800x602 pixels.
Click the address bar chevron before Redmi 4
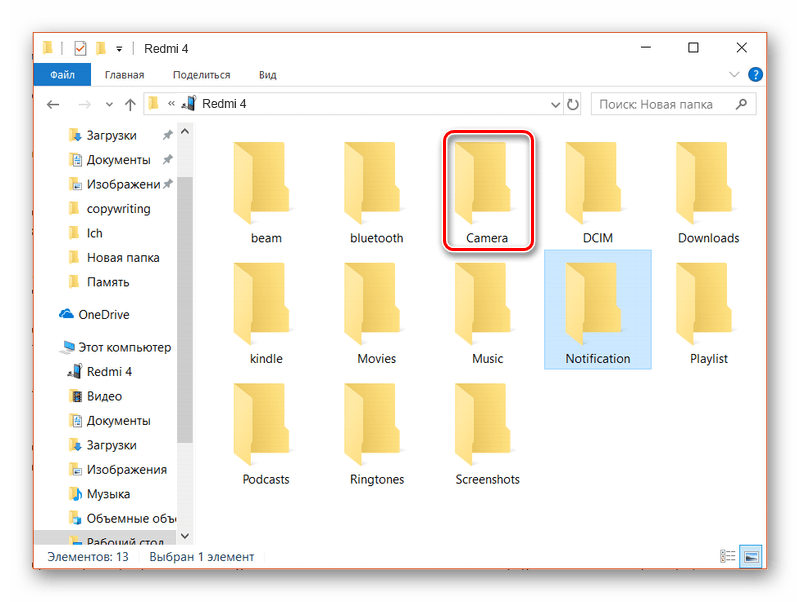click(x=171, y=104)
